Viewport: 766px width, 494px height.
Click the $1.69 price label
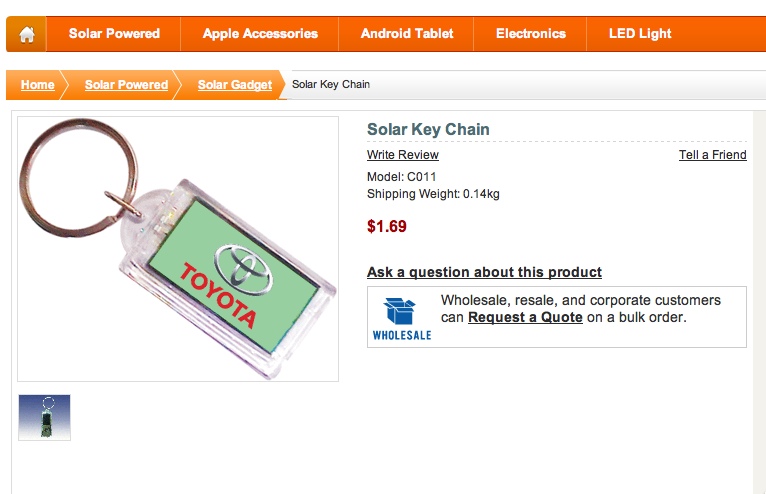(x=386, y=226)
